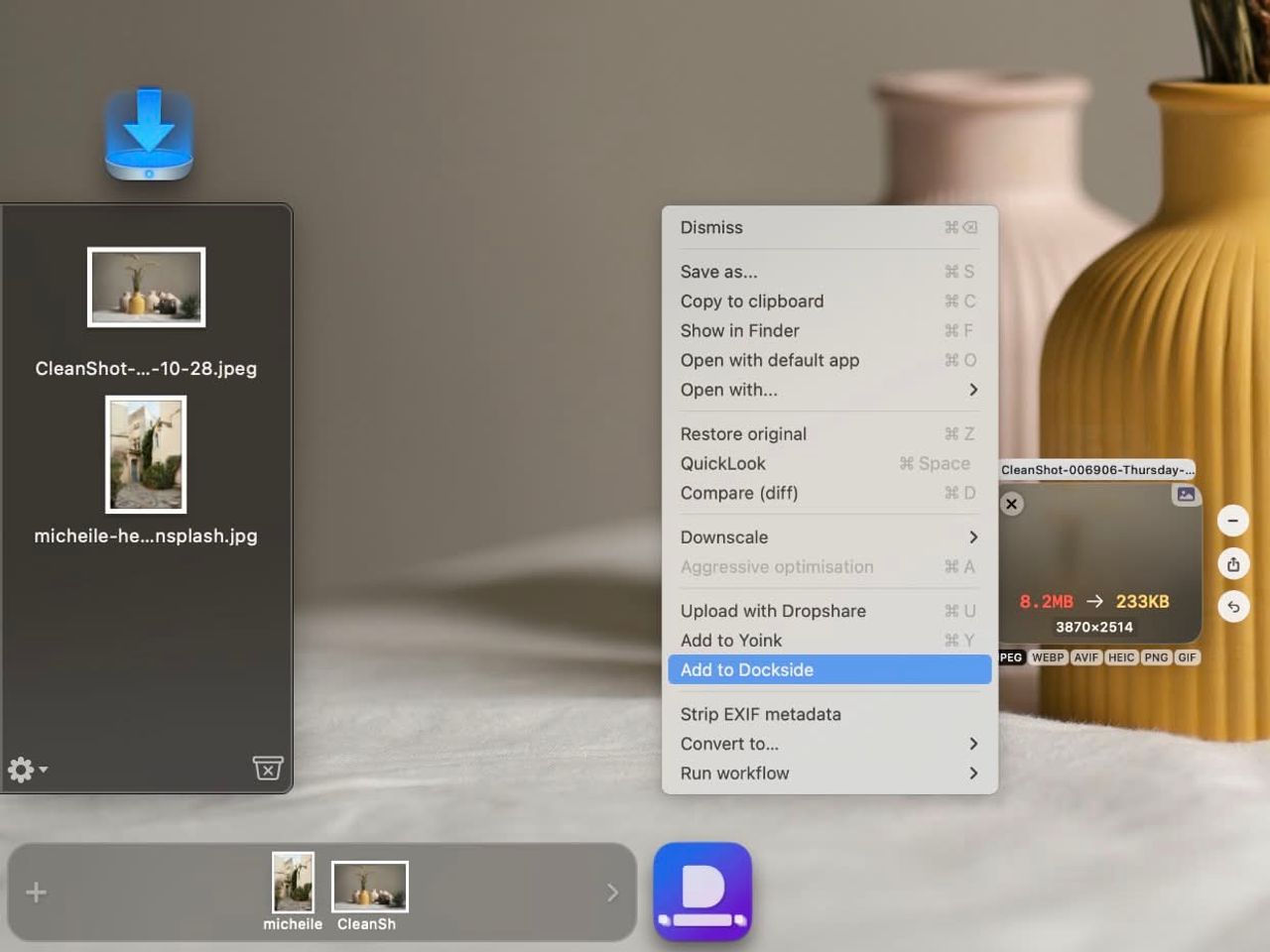Add a new item with the plus button

pyautogui.click(x=35, y=892)
